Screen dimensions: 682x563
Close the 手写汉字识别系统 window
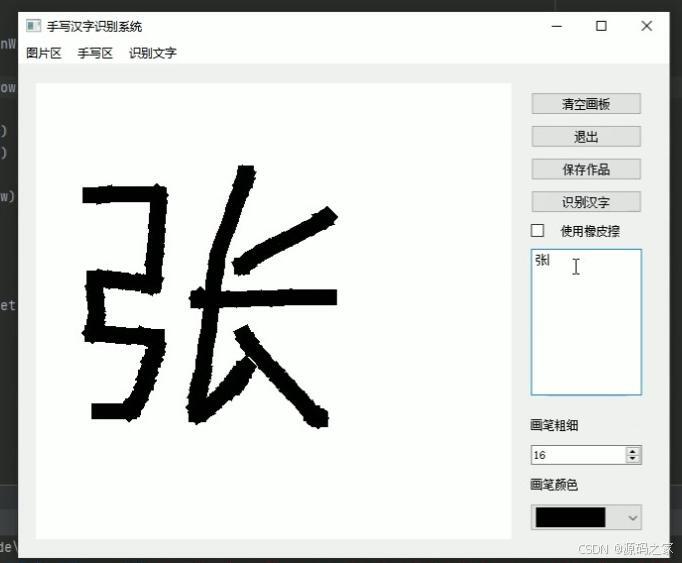pyautogui.click(x=646, y=26)
